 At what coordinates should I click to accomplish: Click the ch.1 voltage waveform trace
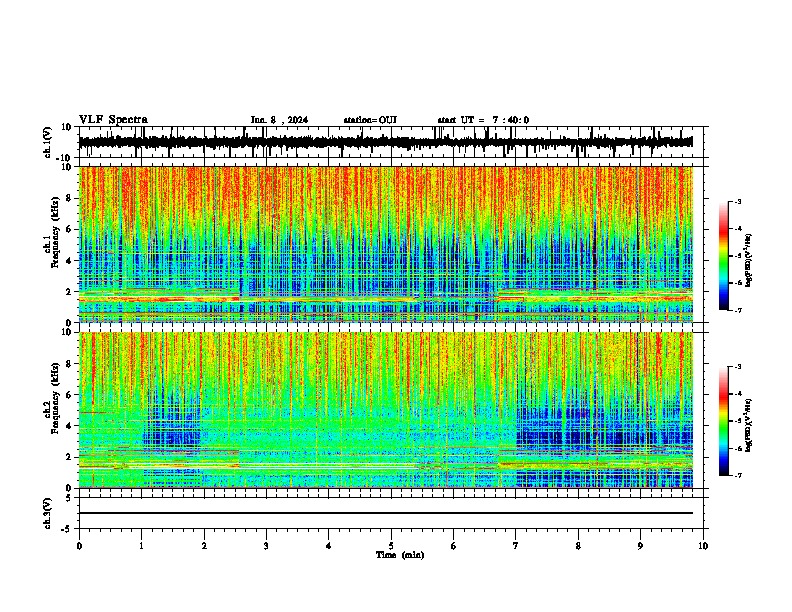[x=386, y=142]
